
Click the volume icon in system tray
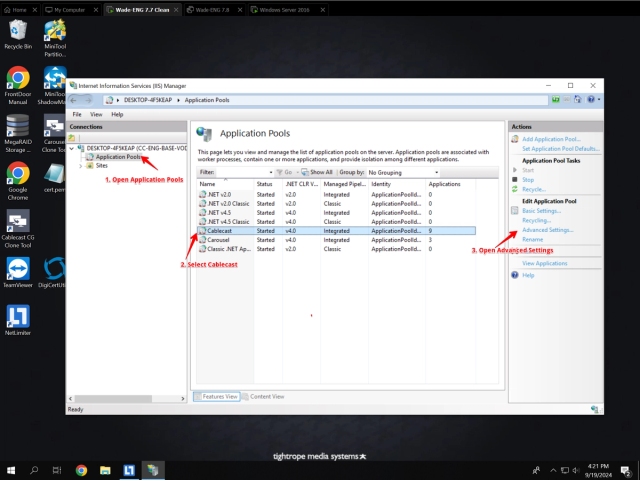click(x=576, y=470)
